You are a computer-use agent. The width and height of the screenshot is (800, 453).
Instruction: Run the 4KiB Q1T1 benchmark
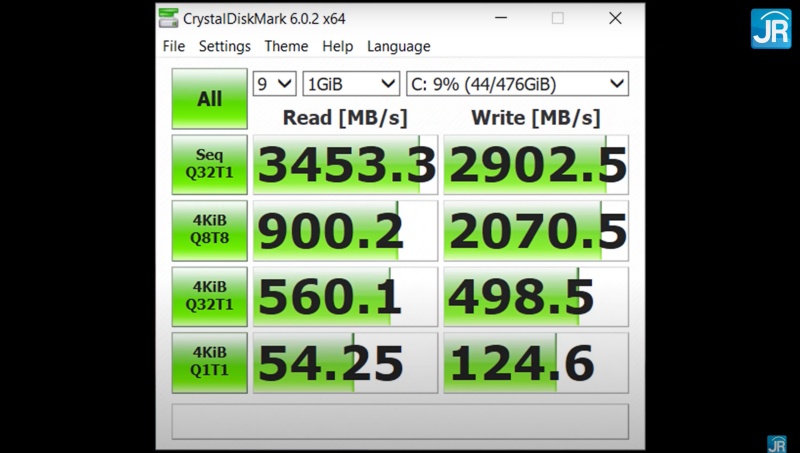(x=209, y=362)
